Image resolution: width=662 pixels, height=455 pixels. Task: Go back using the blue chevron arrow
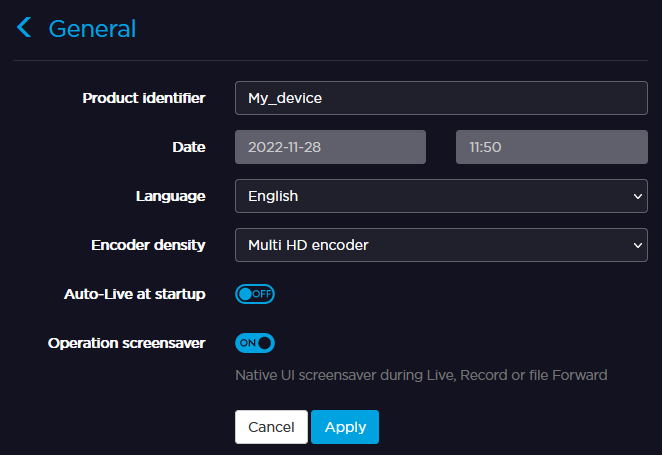25,28
